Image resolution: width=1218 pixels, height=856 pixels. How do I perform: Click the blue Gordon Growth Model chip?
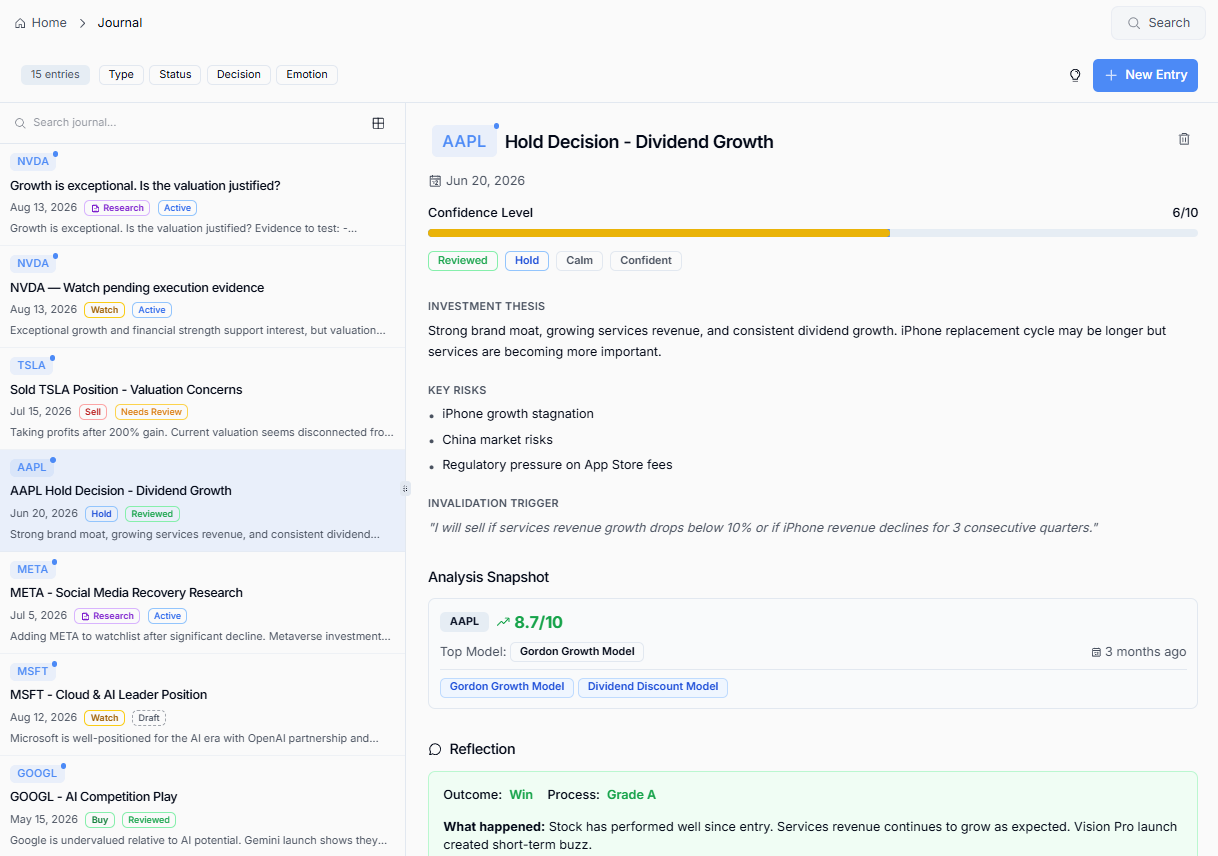click(507, 687)
